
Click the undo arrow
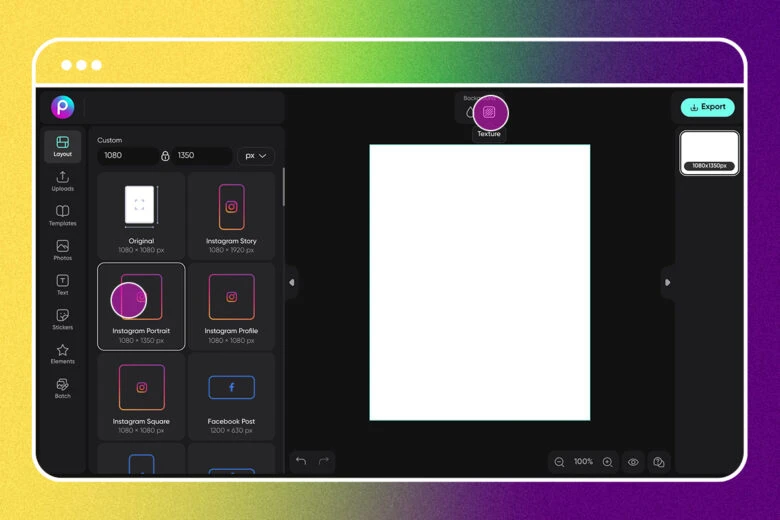[301, 461]
